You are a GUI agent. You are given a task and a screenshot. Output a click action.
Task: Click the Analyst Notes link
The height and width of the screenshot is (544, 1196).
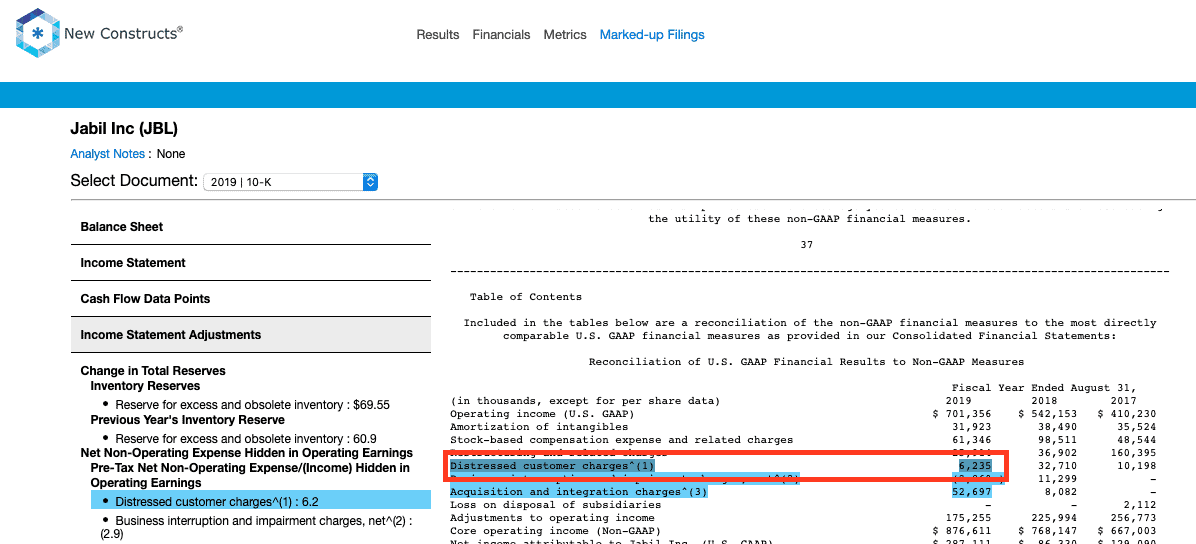point(108,153)
